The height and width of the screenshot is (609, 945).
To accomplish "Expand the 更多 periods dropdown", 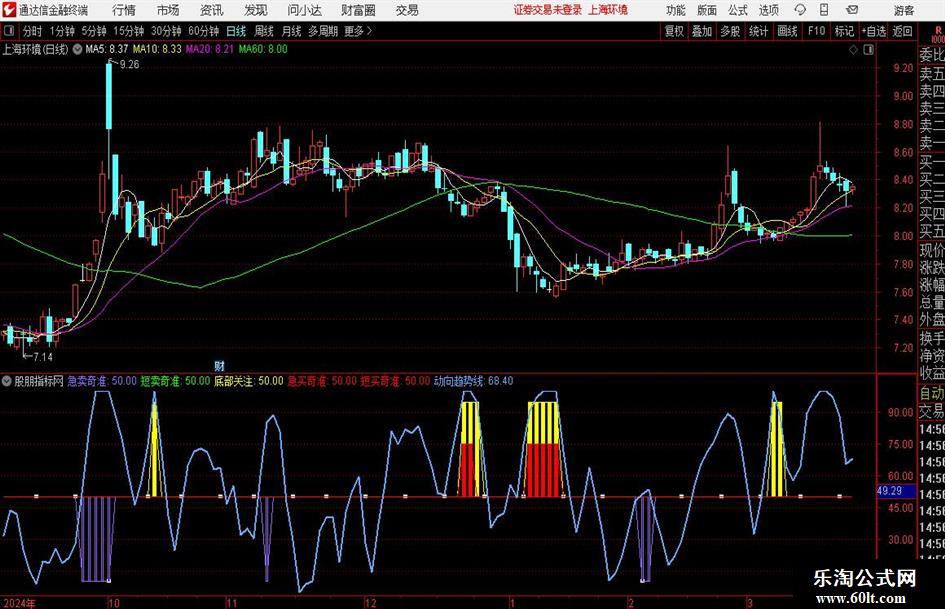I will (358, 31).
